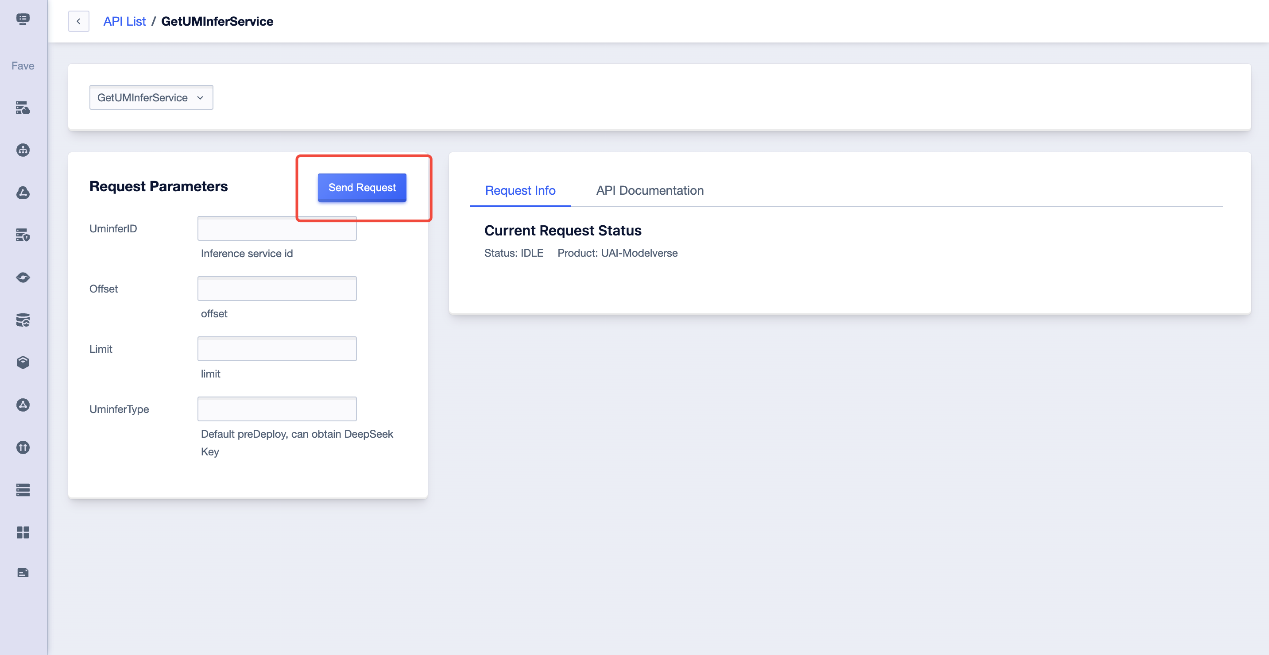This screenshot has height=655, width=1269.
Task: Select the Request Info tab
Action: pos(520,190)
